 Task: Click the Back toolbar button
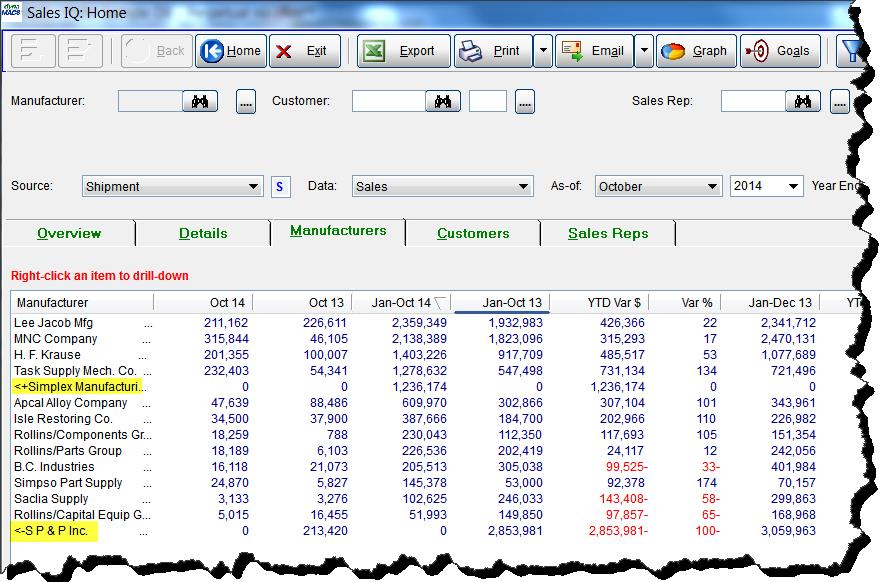click(157, 51)
